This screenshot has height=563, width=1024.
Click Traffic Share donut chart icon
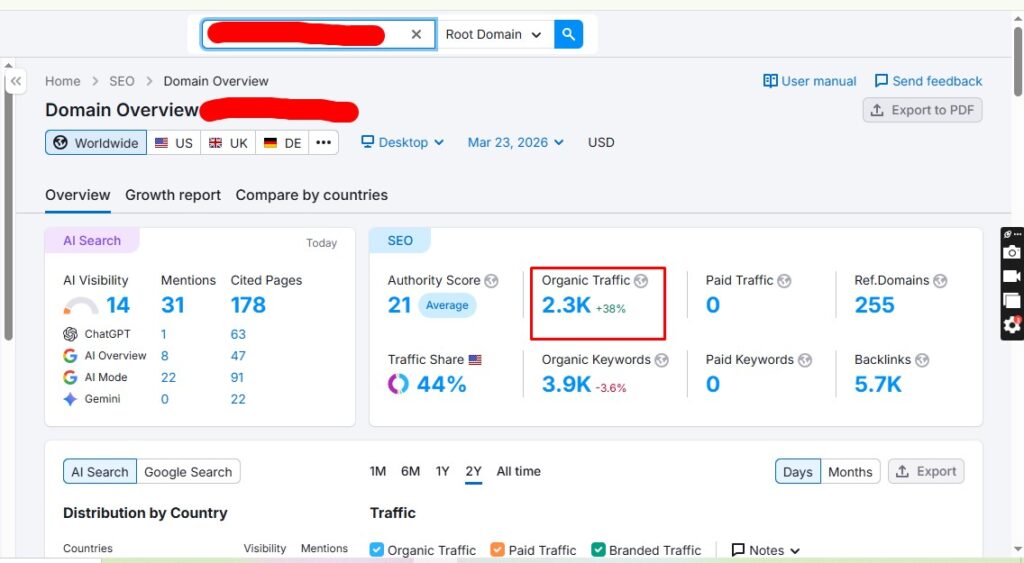click(398, 383)
